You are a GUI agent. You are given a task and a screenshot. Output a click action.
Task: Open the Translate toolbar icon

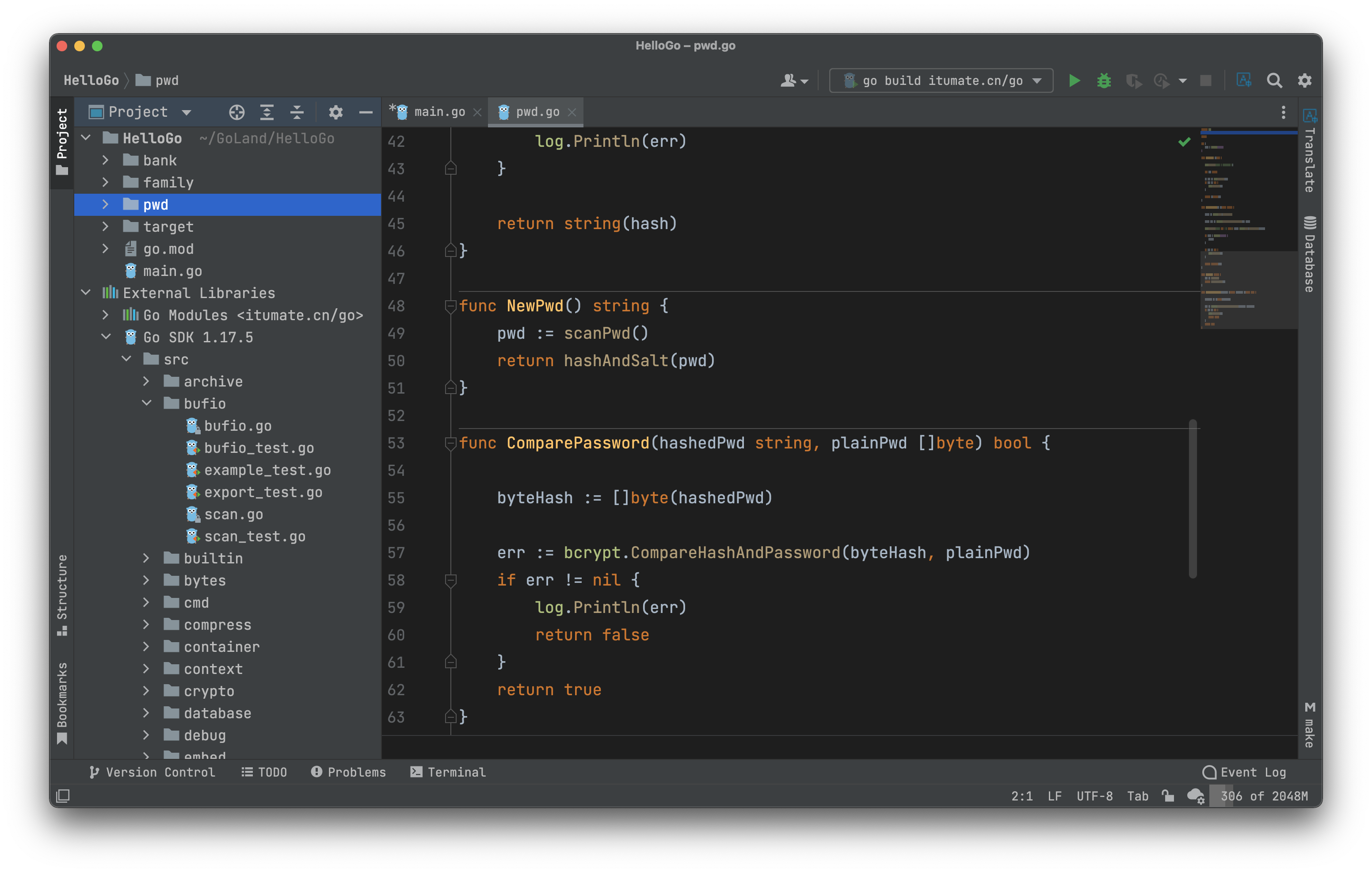(1243, 80)
